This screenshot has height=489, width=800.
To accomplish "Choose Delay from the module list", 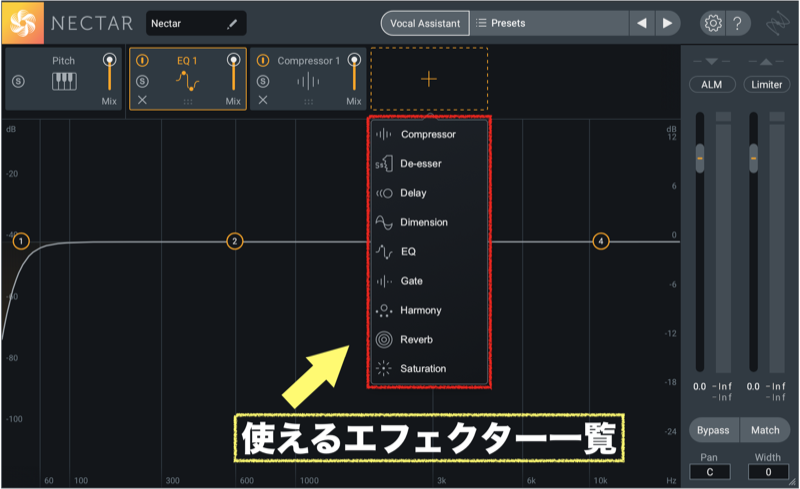I will pyautogui.click(x=429, y=193).
